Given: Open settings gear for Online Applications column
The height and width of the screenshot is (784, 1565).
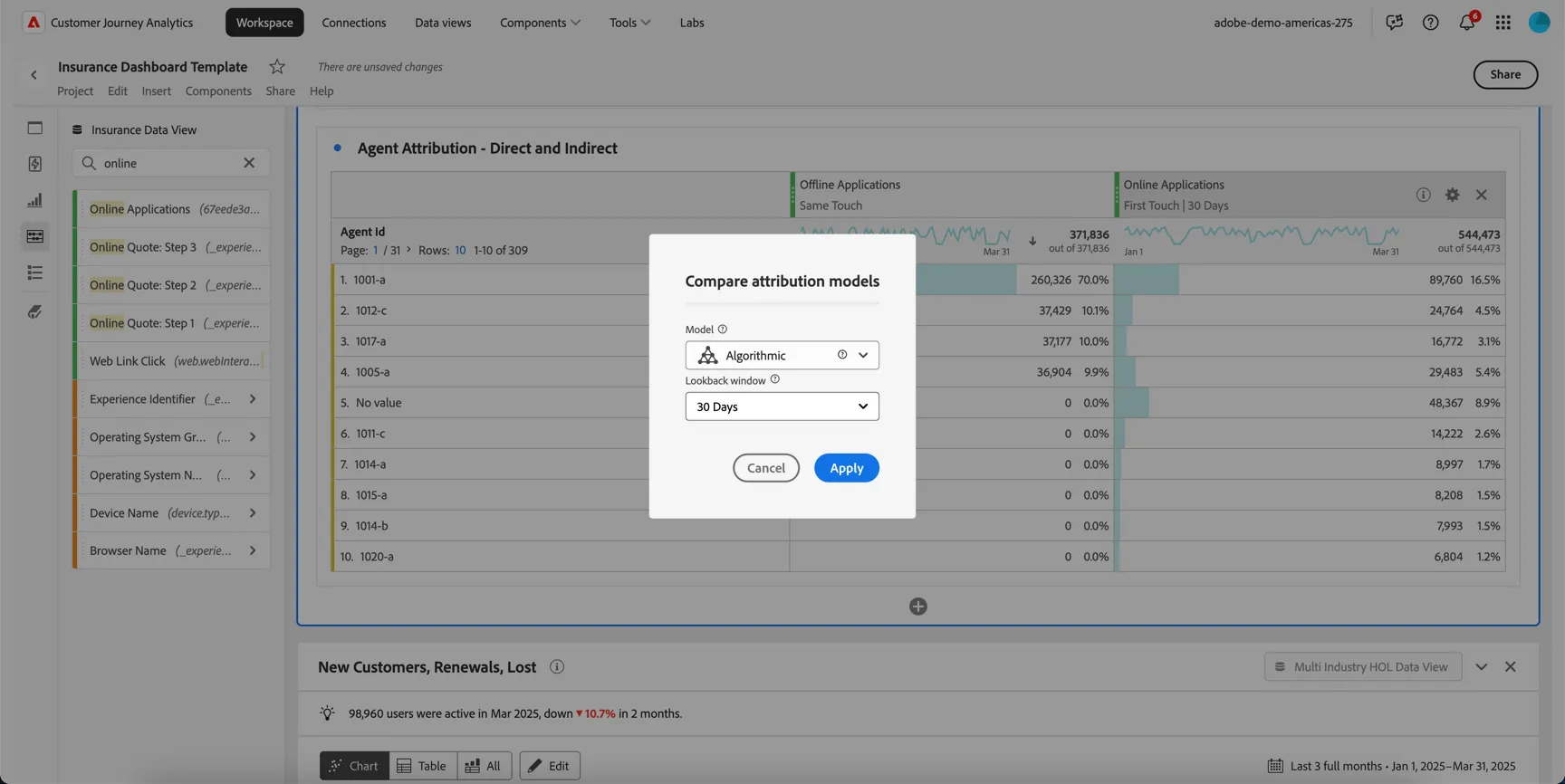Looking at the screenshot, I should (1453, 195).
